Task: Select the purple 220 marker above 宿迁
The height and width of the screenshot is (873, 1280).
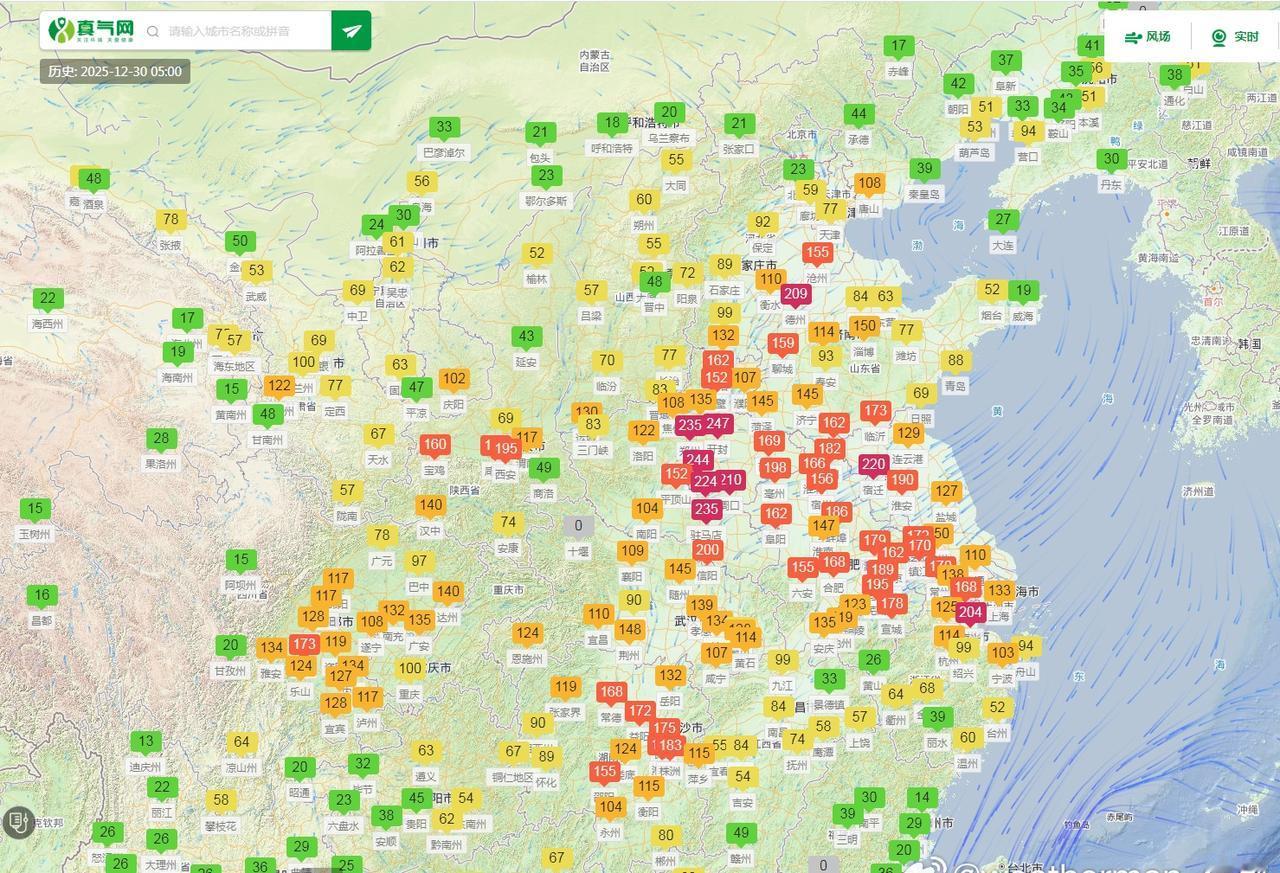Action: (x=873, y=465)
